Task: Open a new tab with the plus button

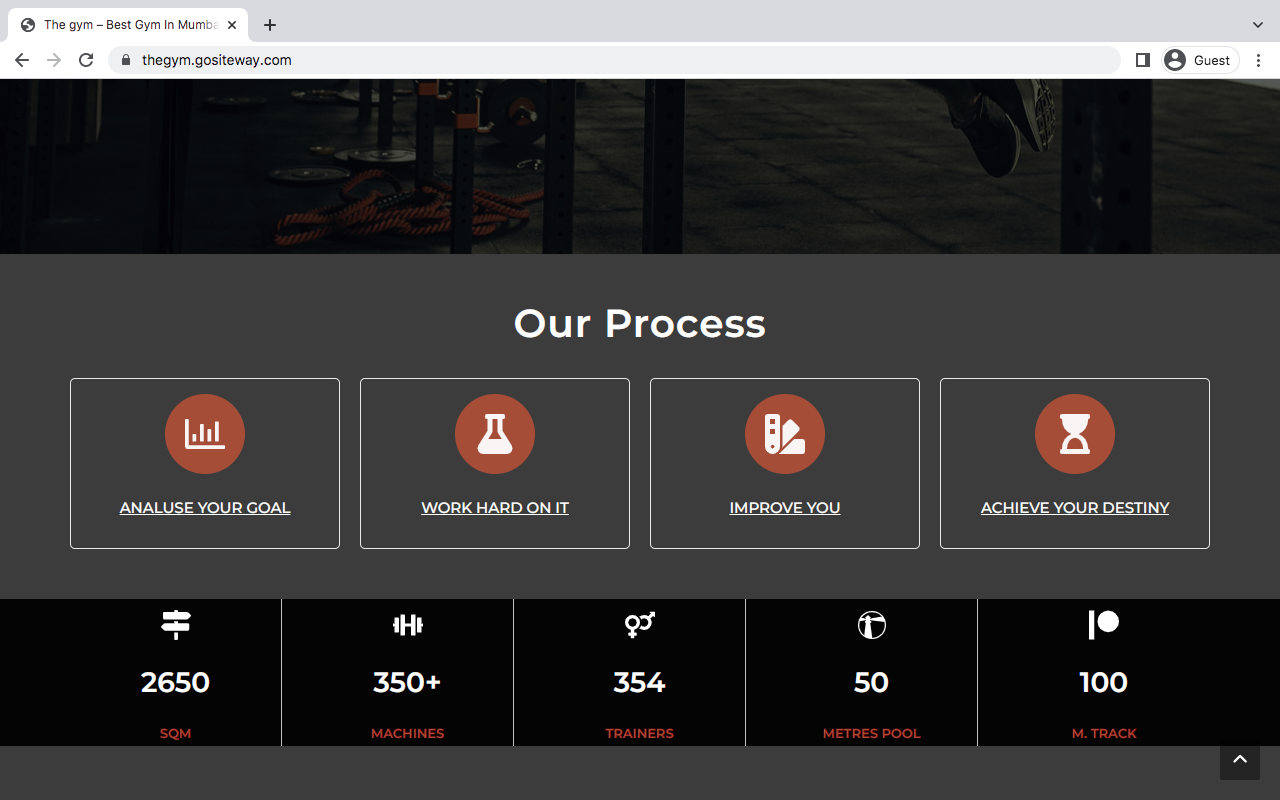Action: click(270, 25)
